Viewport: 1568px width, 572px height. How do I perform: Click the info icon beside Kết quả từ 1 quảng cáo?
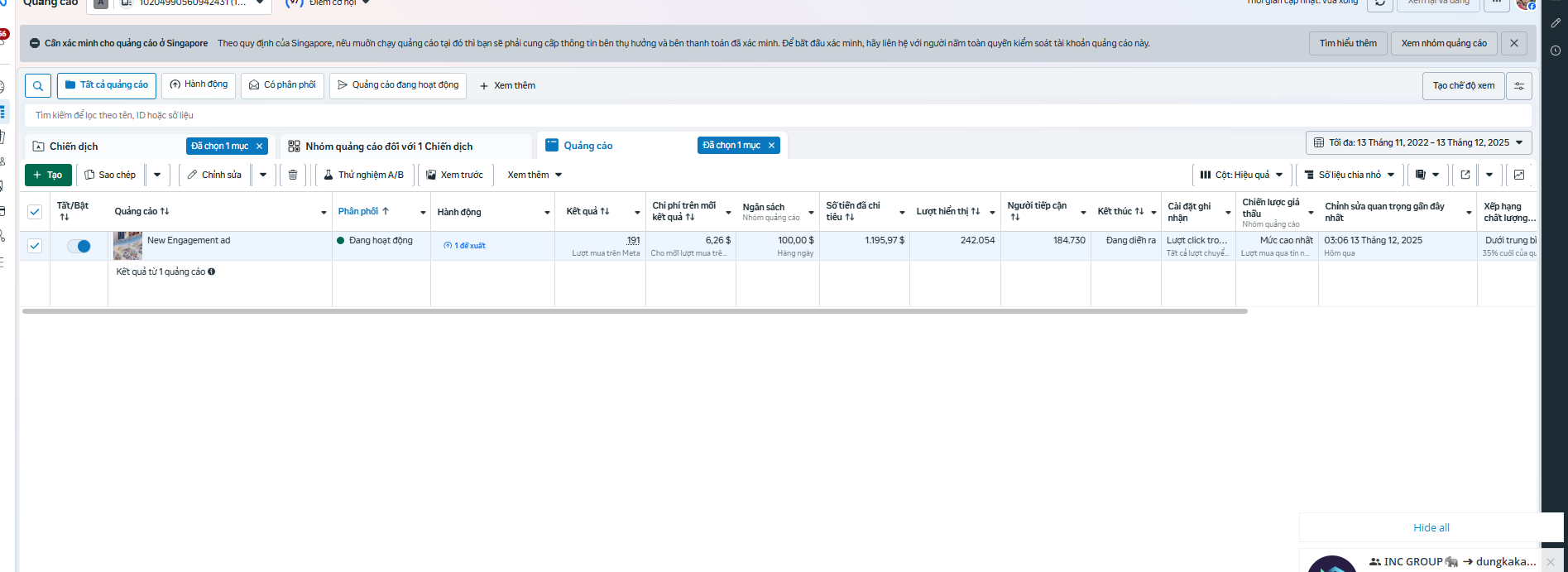click(x=212, y=272)
